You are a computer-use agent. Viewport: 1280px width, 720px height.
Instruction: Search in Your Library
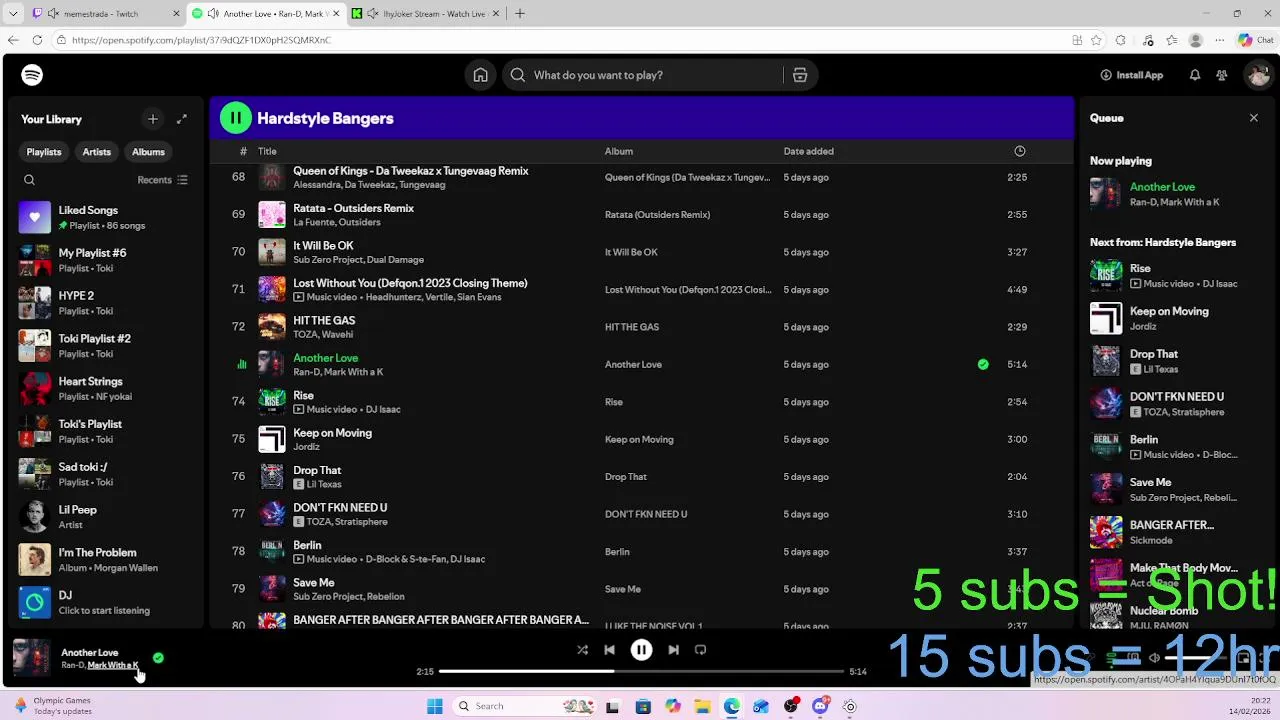(29, 180)
